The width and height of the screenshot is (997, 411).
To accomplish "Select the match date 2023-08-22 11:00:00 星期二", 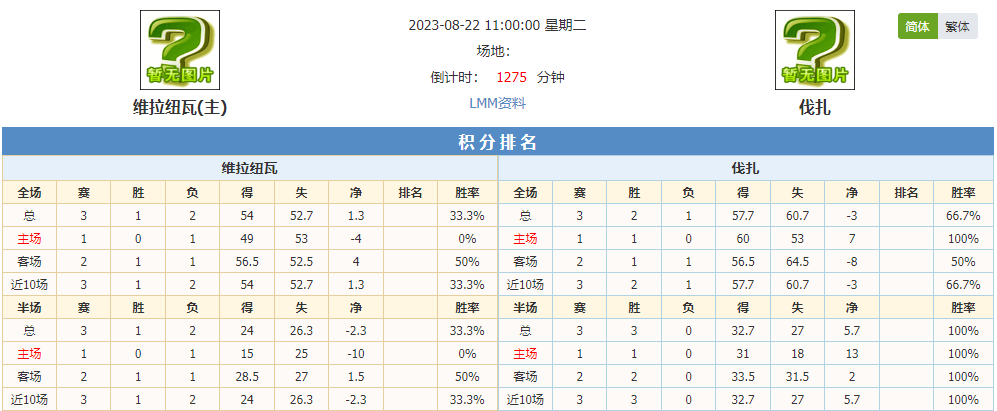I will point(497,25).
